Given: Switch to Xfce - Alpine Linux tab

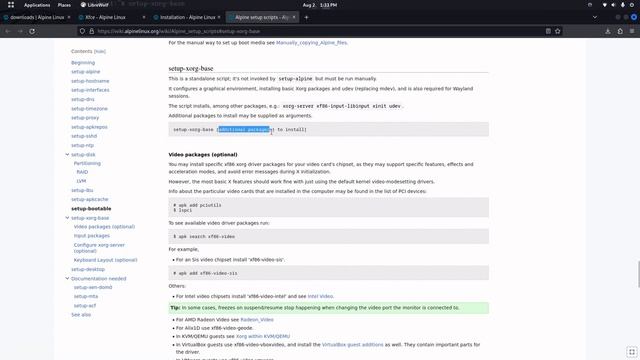Looking at the screenshot, I should tap(105, 18).
